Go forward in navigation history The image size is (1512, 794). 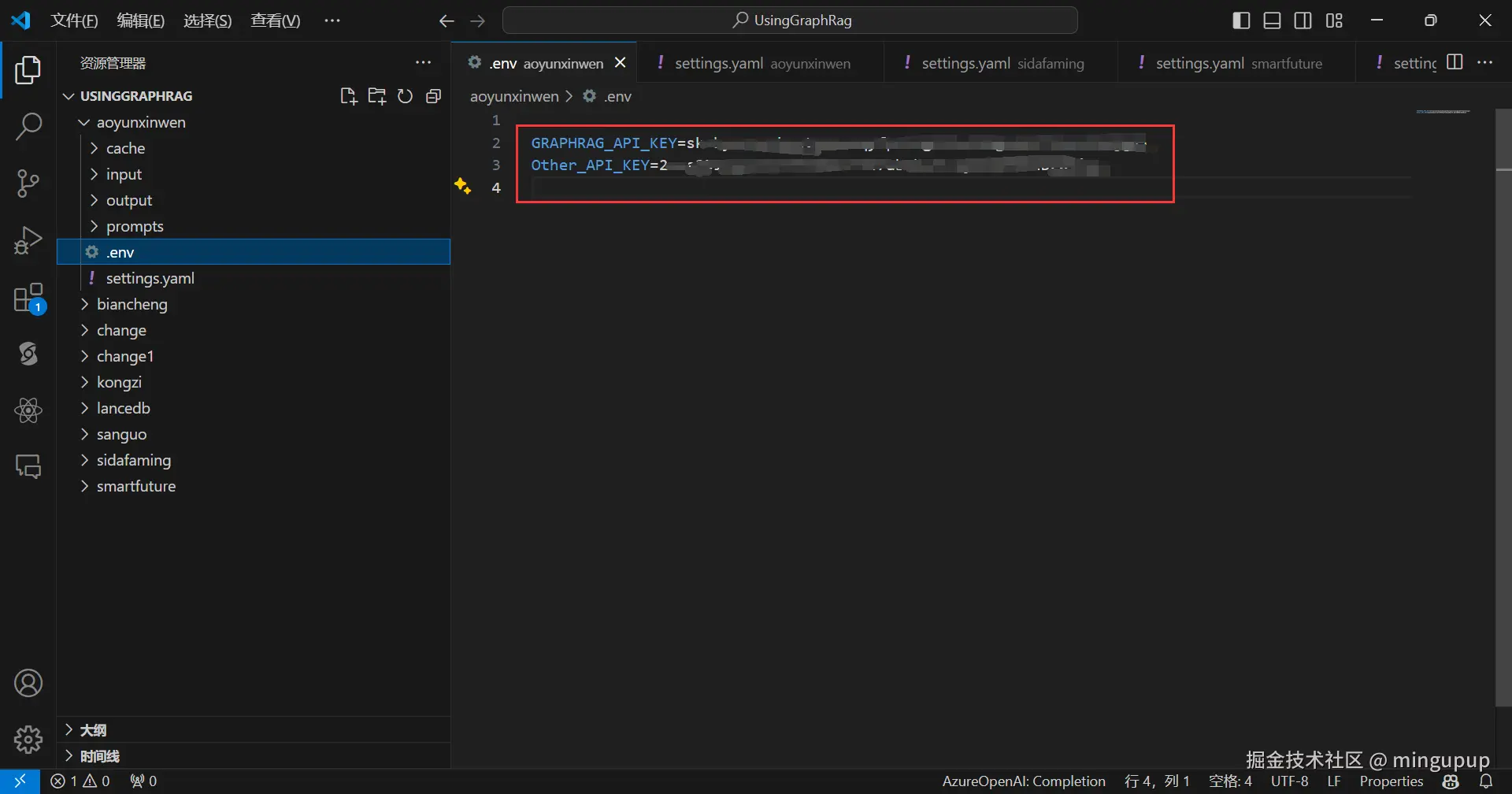(x=477, y=21)
